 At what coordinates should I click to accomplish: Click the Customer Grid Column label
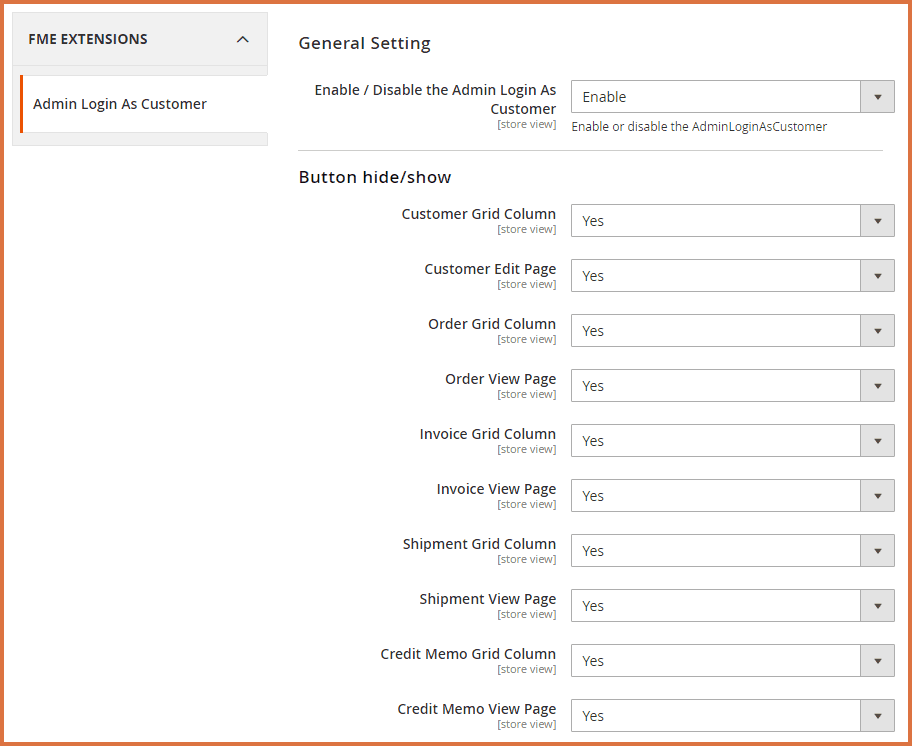478,214
